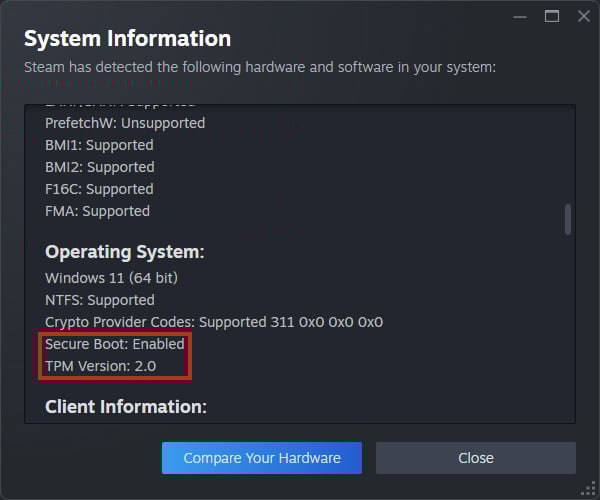Image resolution: width=600 pixels, height=500 pixels.
Task: Click the Operating System heading
Action: pos(124,251)
